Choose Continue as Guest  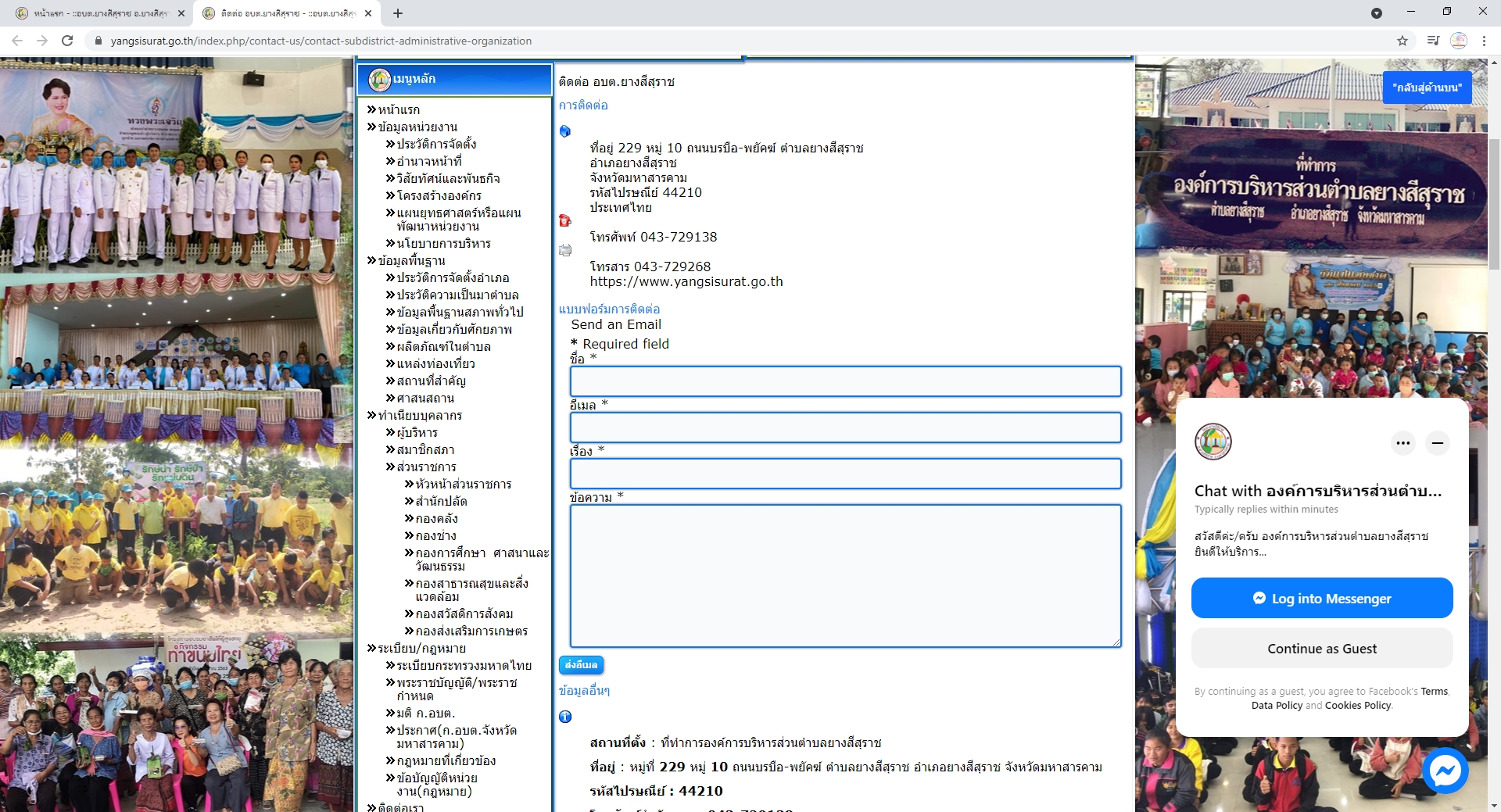1322,649
